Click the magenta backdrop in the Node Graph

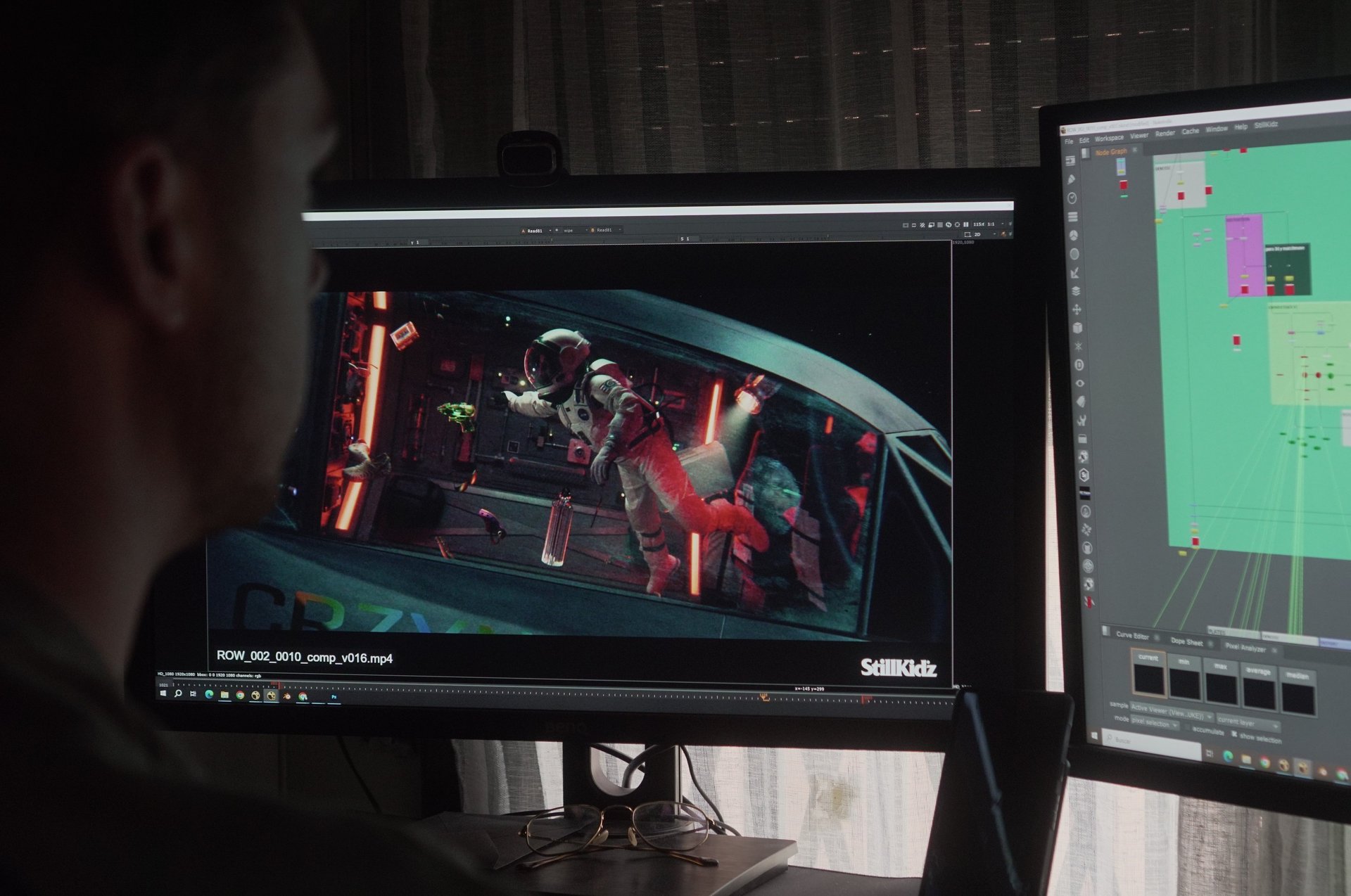(1243, 255)
